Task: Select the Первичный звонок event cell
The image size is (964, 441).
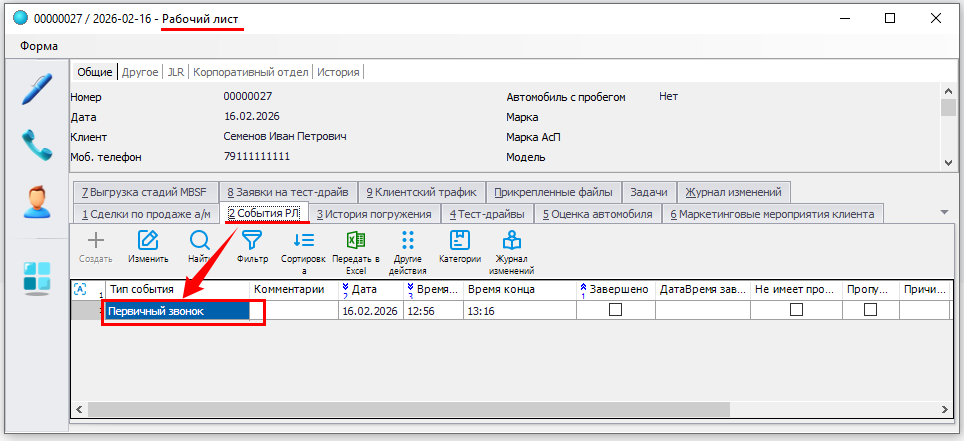Action: pyautogui.click(x=177, y=311)
